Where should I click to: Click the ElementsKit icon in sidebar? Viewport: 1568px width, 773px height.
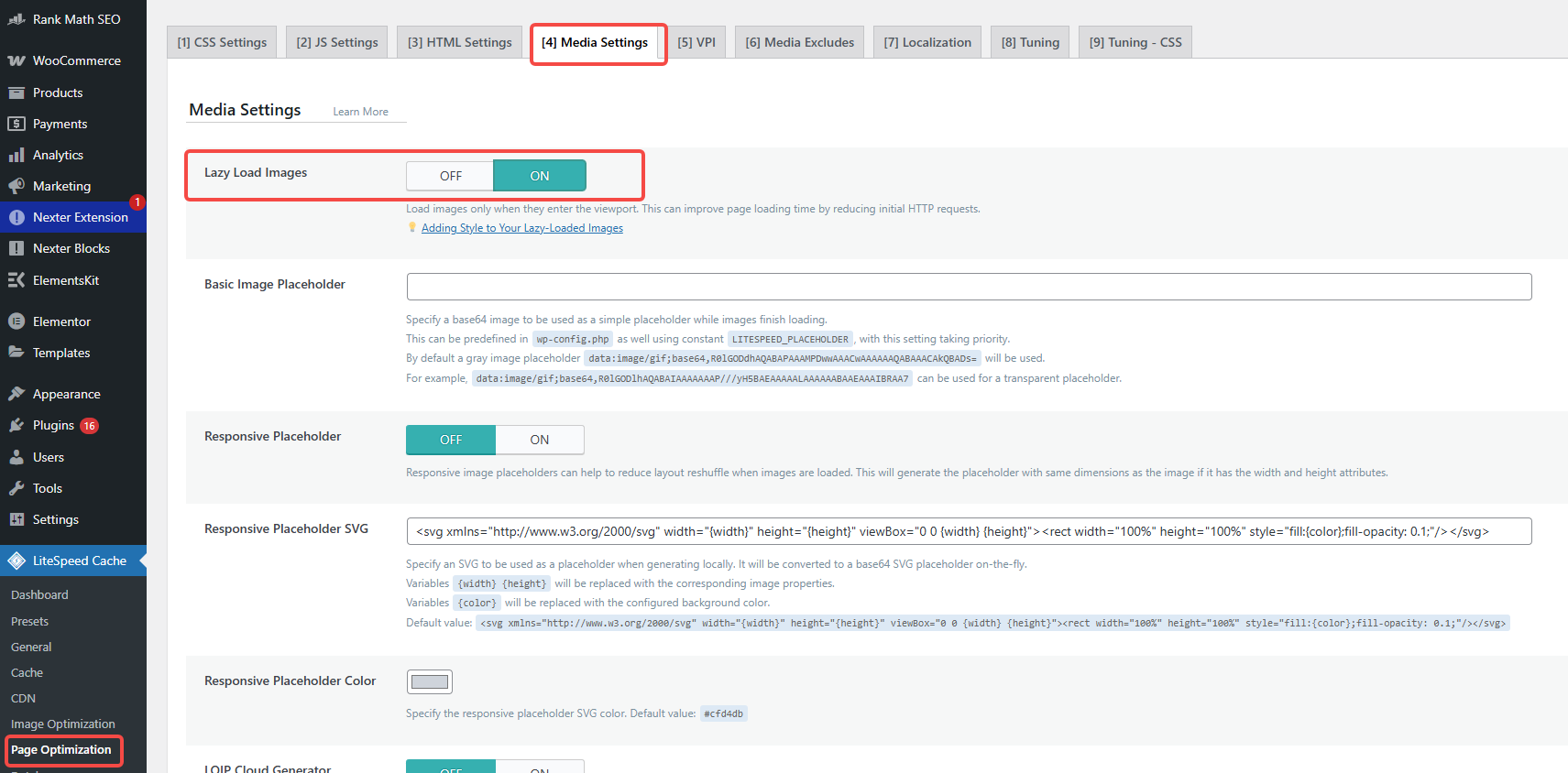pyautogui.click(x=16, y=280)
